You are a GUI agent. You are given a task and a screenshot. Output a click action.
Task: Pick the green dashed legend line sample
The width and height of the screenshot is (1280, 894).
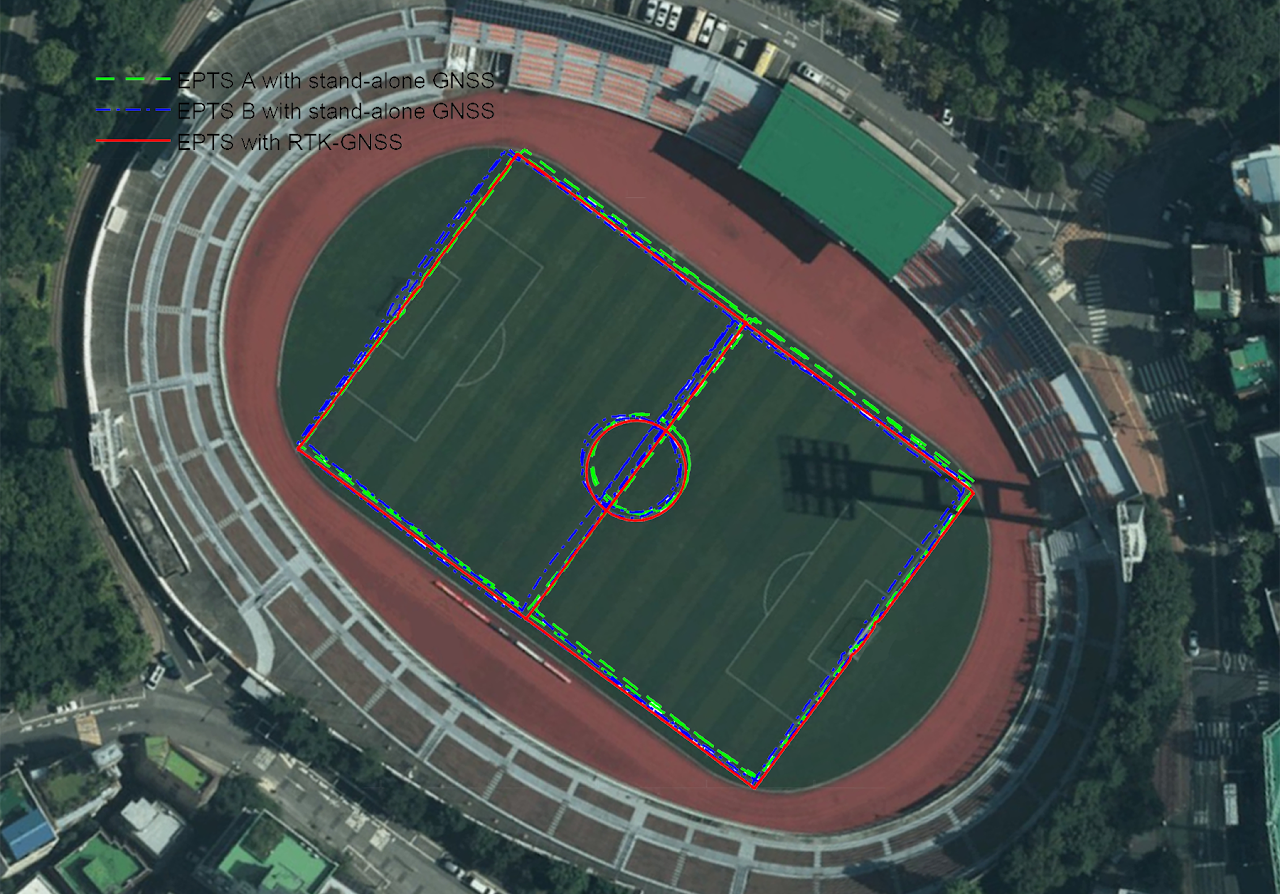[x=133, y=80]
